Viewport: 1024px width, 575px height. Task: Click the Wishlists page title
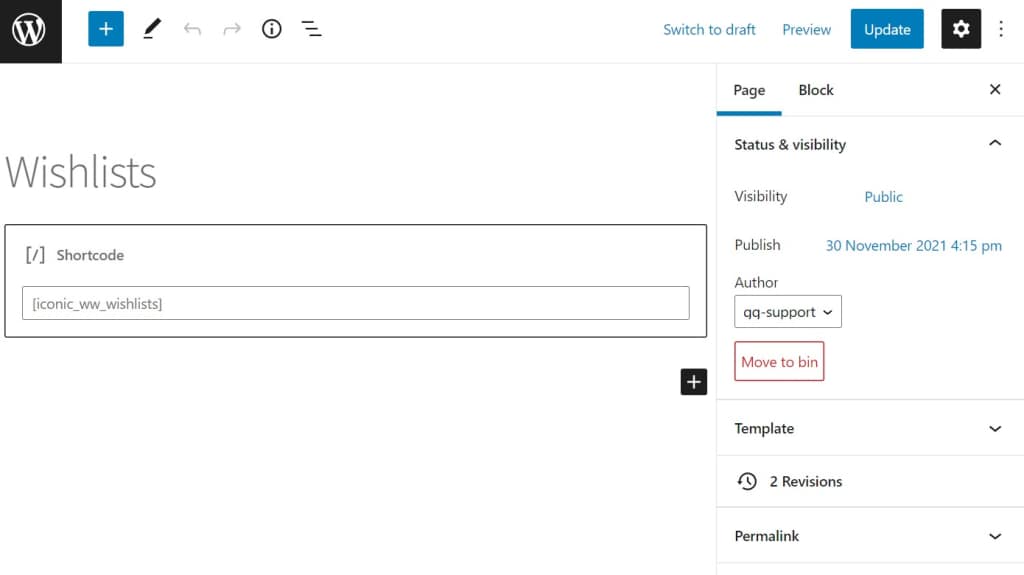click(x=81, y=172)
